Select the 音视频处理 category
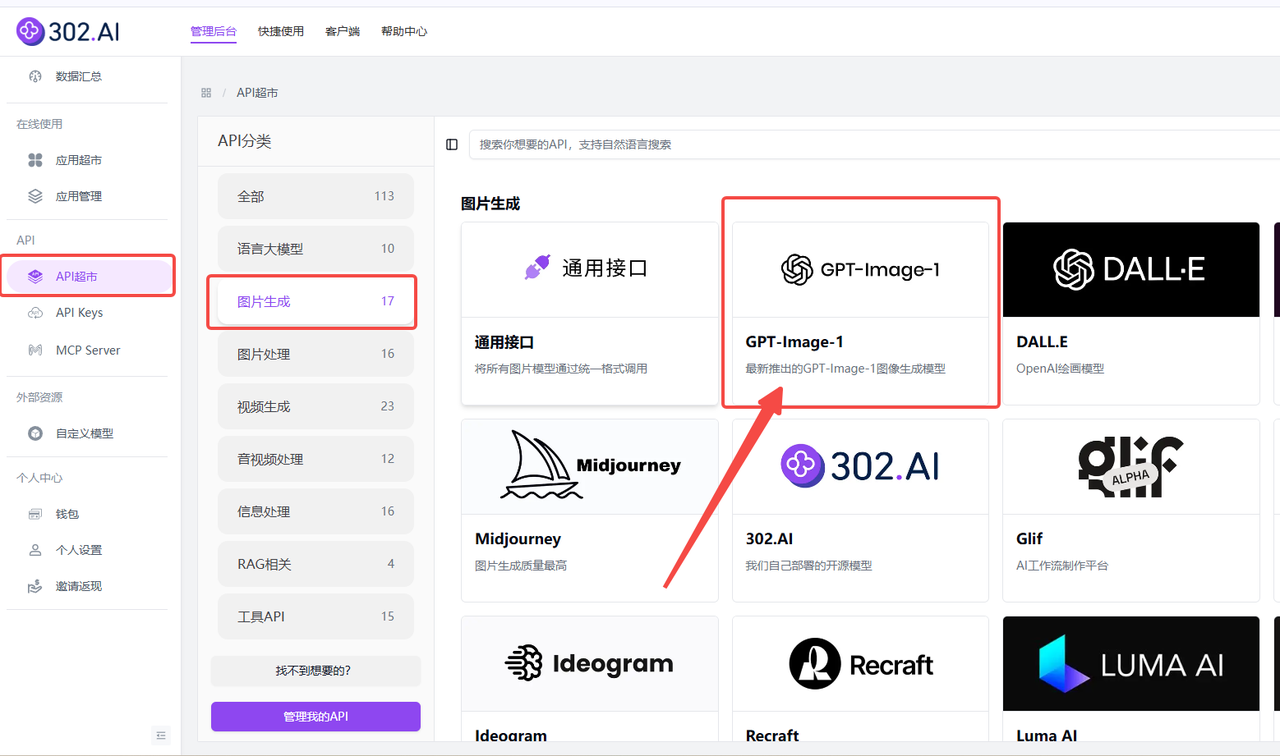This screenshot has width=1280, height=756. pos(316,459)
